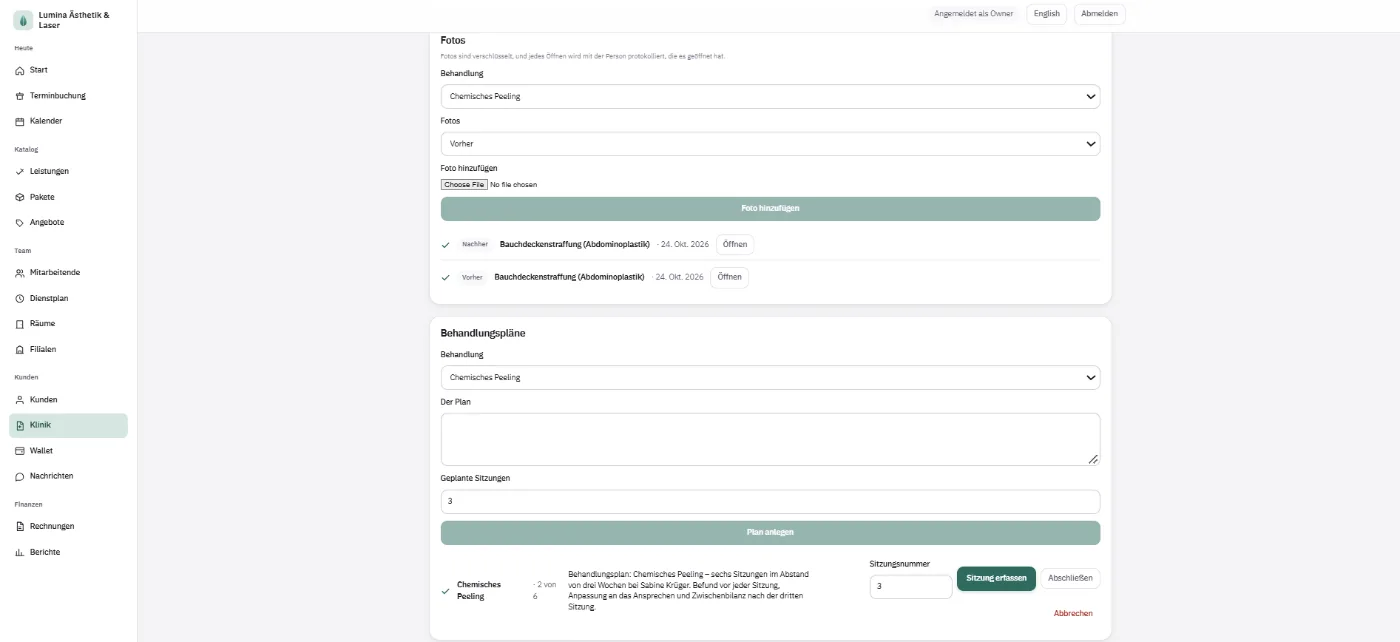Click the Rechnungen invoice icon
The image size is (1400, 642).
tap(20, 526)
